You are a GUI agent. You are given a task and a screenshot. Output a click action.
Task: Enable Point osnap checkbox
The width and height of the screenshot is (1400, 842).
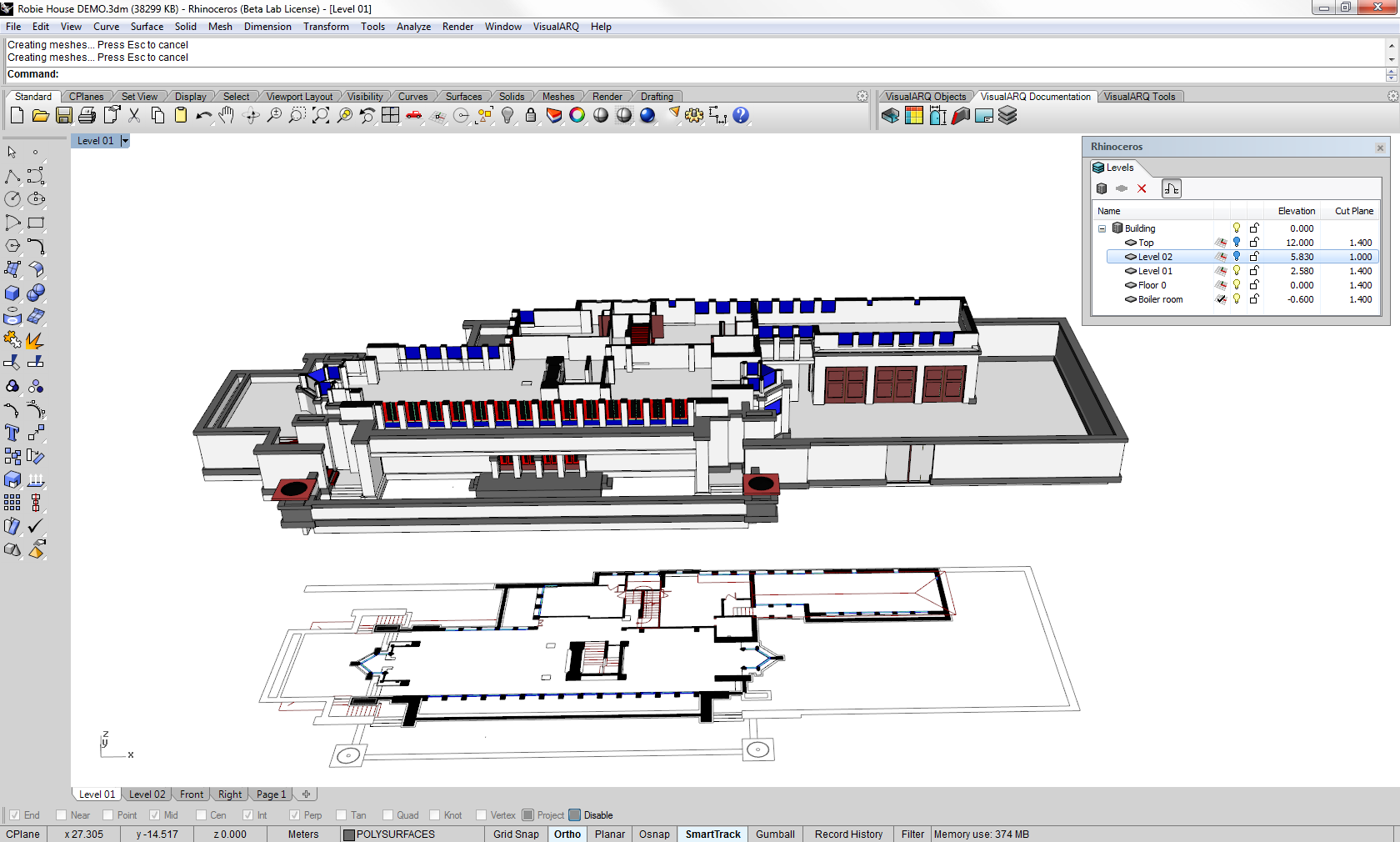pyautogui.click(x=107, y=815)
